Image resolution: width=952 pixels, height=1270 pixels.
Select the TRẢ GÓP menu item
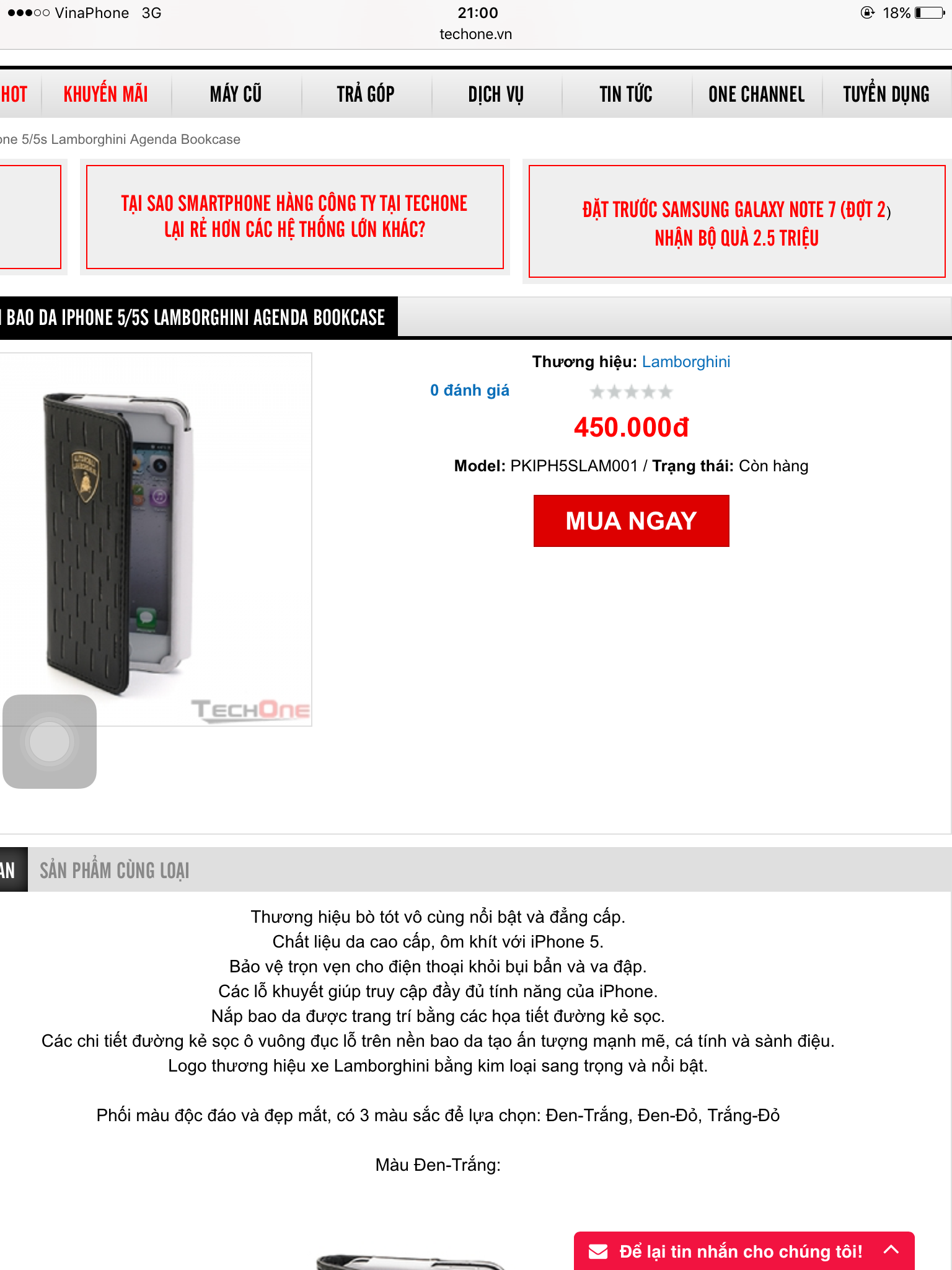coord(366,94)
